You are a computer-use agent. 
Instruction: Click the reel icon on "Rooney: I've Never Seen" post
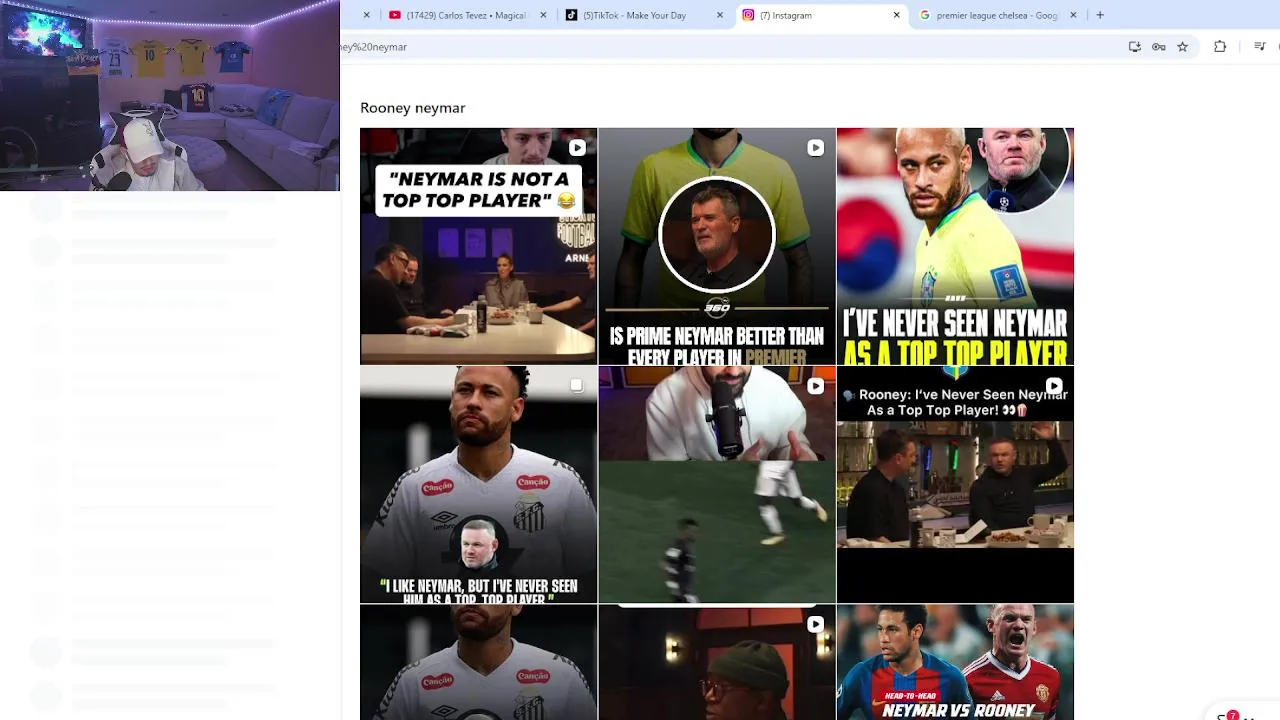(1054, 386)
